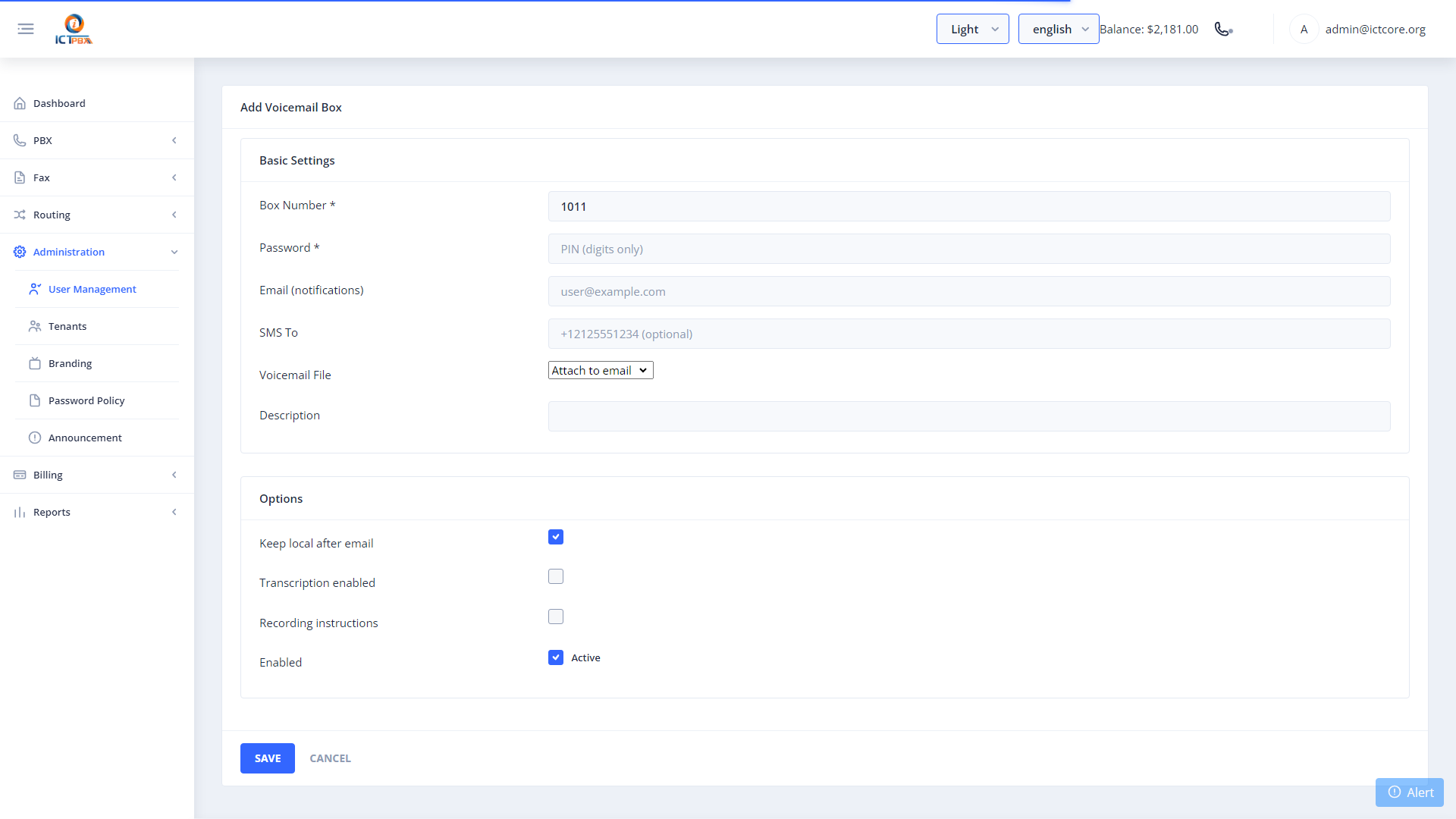Click the Announcement info icon
The image size is (1456, 819).
(x=35, y=438)
